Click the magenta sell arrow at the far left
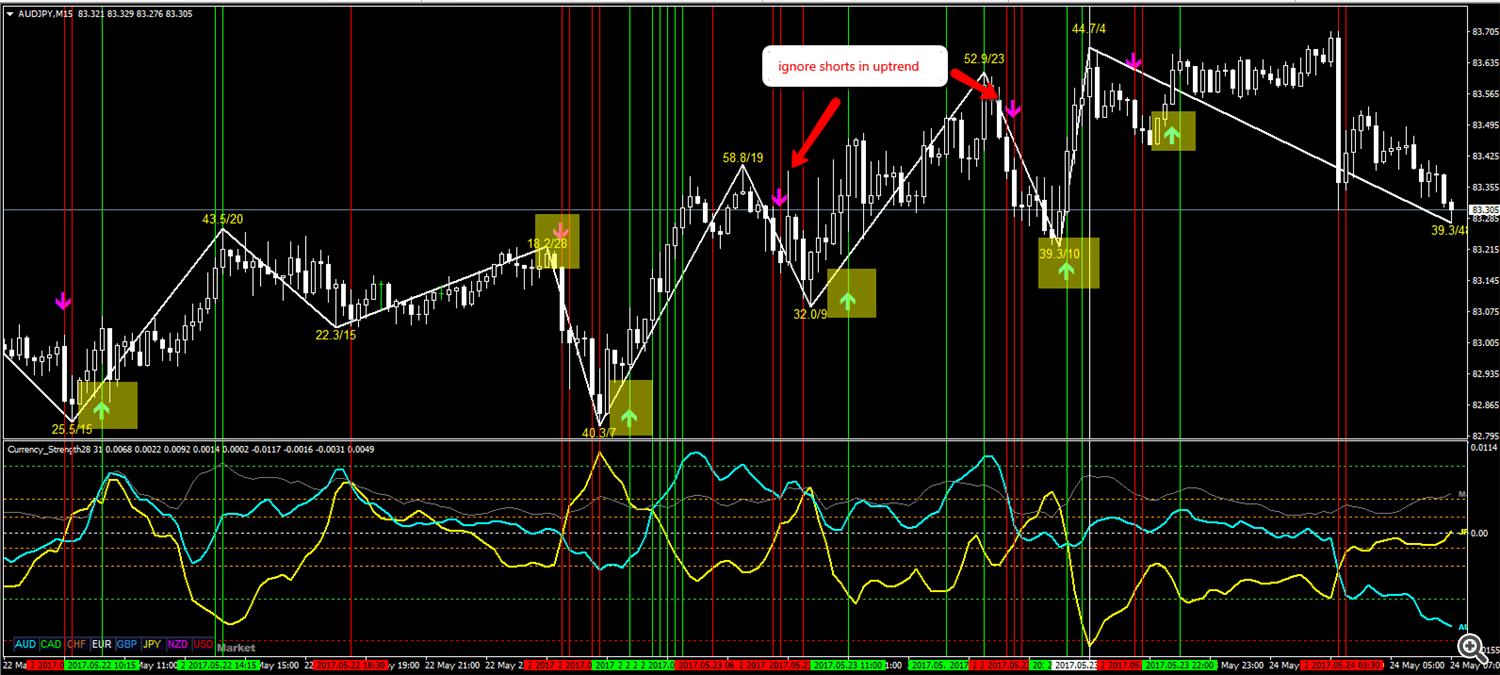Image resolution: width=1500 pixels, height=675 pixels. (63, 299)
